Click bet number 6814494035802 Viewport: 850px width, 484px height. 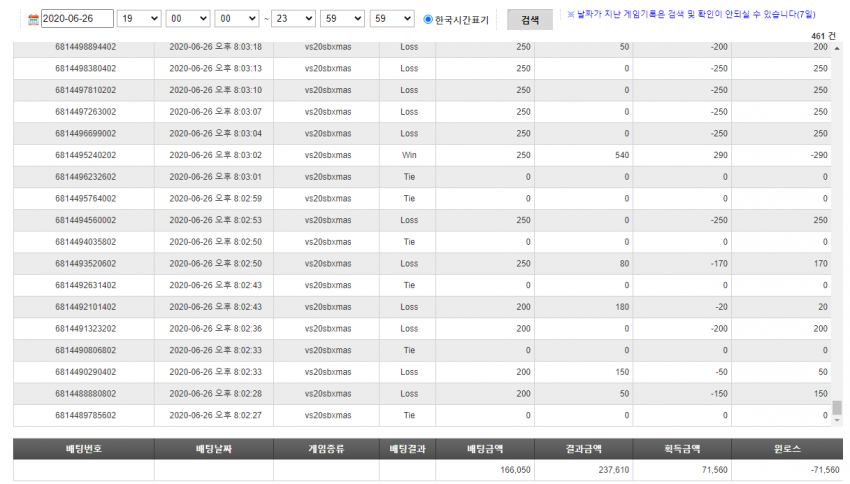[x=86, y=242]
